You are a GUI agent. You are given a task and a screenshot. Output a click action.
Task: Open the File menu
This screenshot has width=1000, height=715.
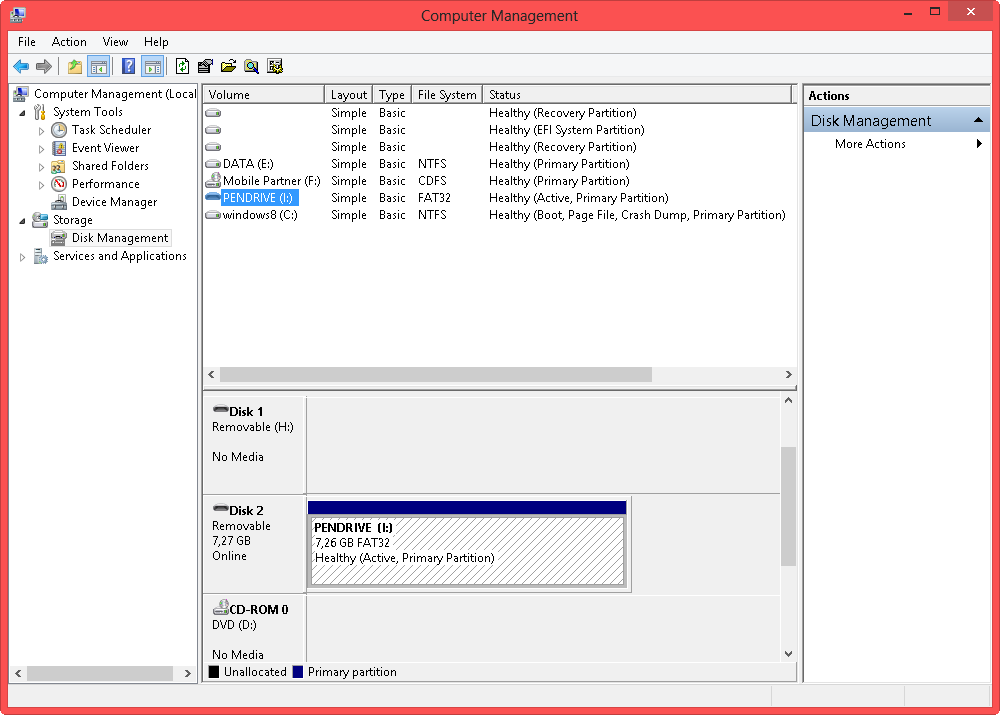27,42
